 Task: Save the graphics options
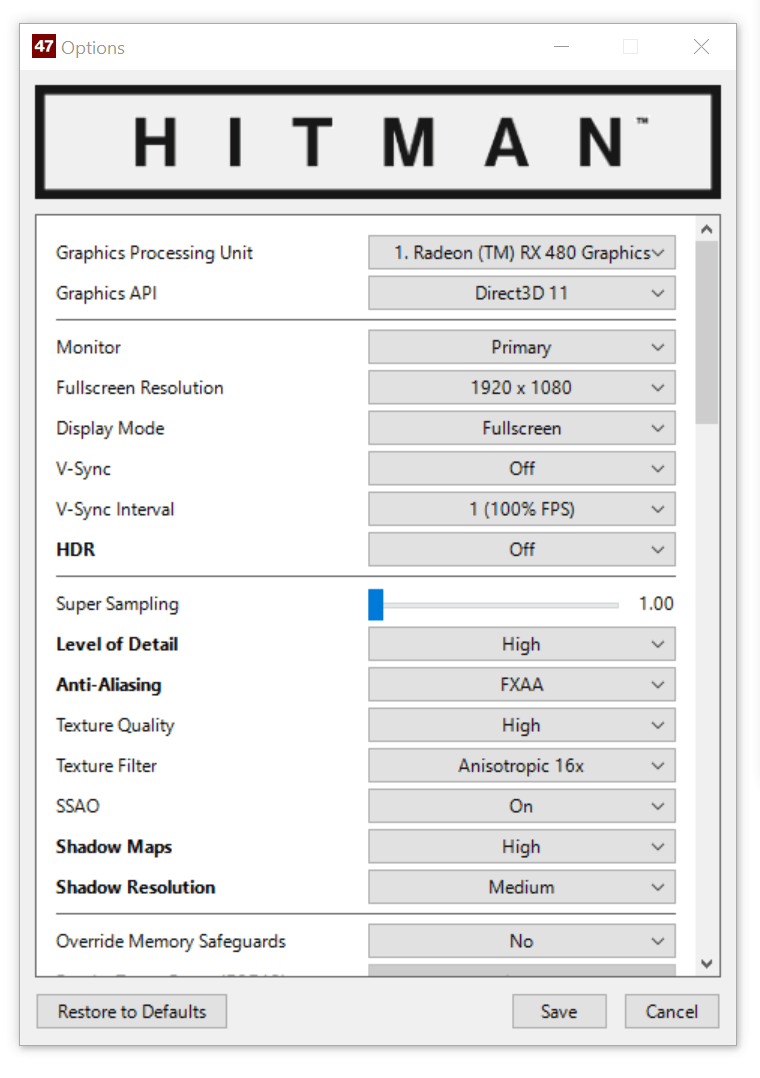(559, 1011)
